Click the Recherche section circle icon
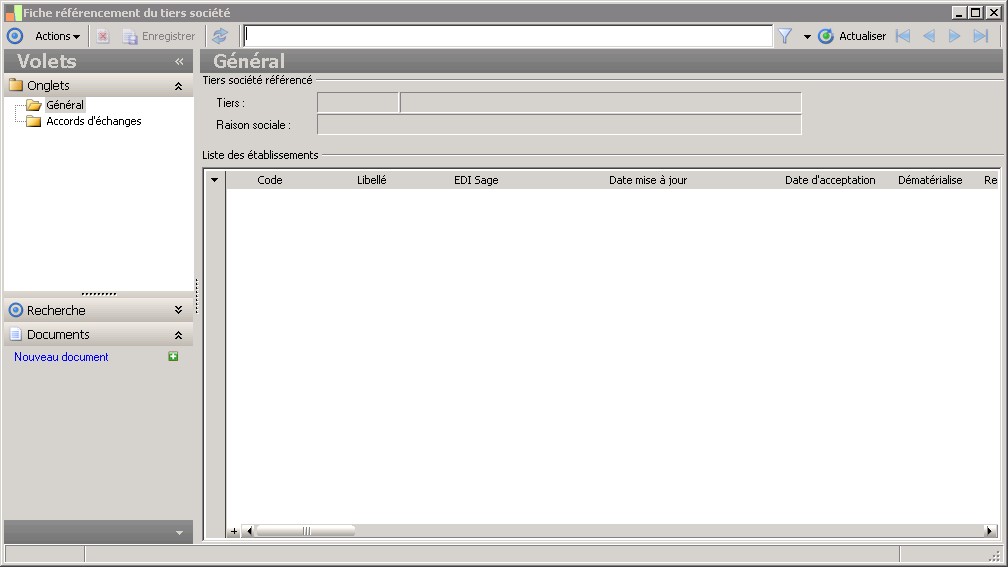 tap(15, 310)
